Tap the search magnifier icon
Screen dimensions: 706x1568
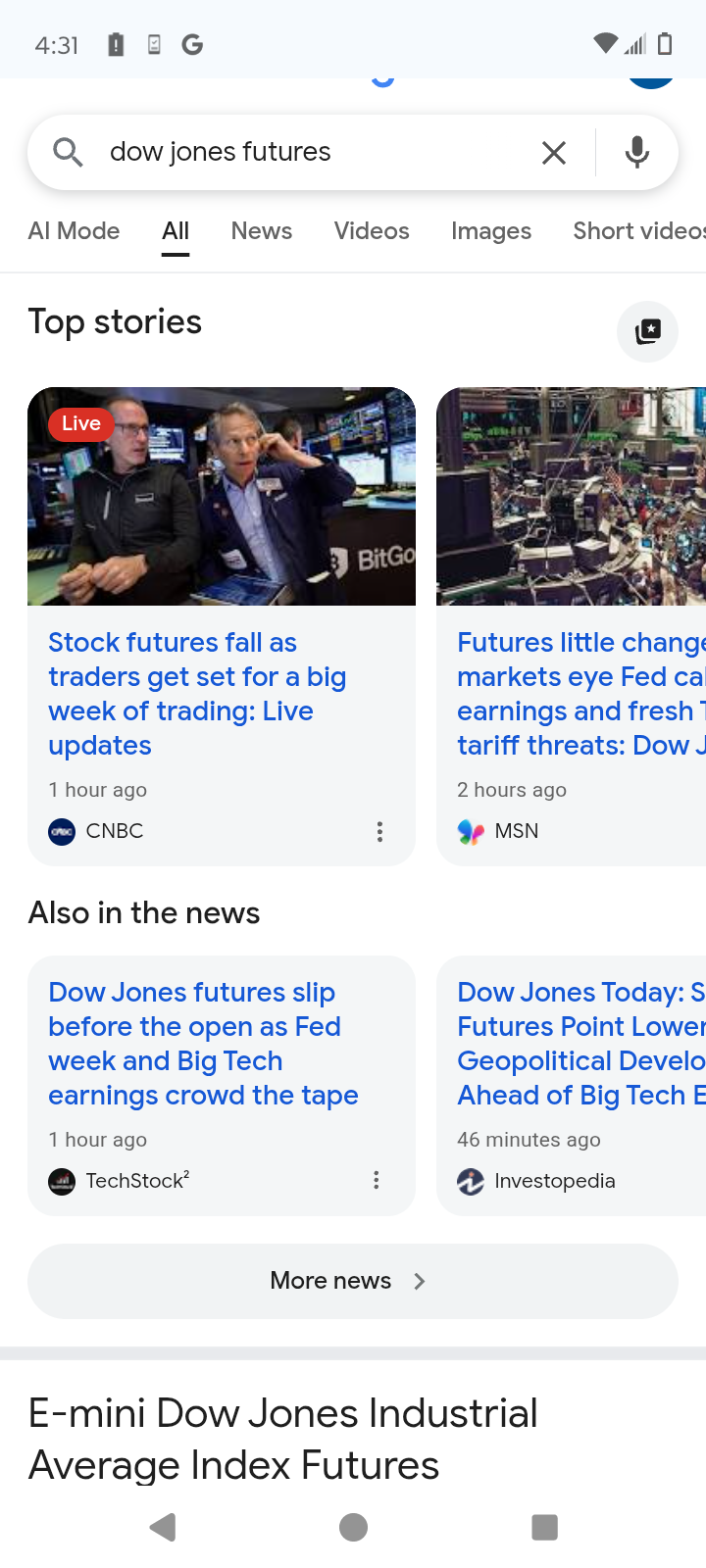[x=68, y=152]
